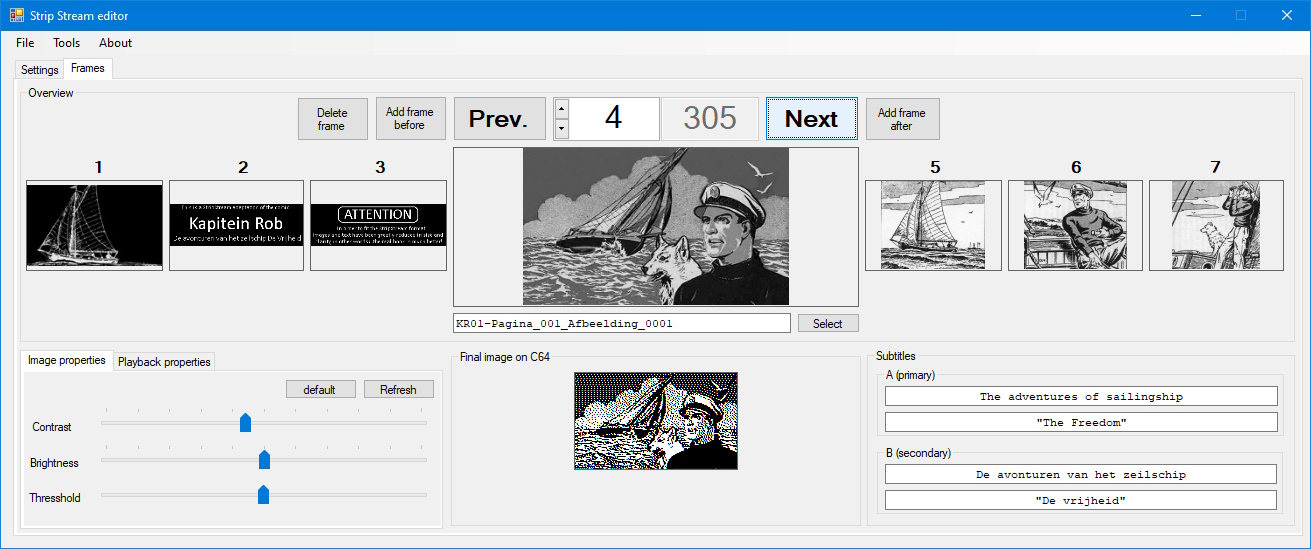Click the current frame number field showing 4
Viewport: 1311px width, 549px height.
[x=614, y=118]
